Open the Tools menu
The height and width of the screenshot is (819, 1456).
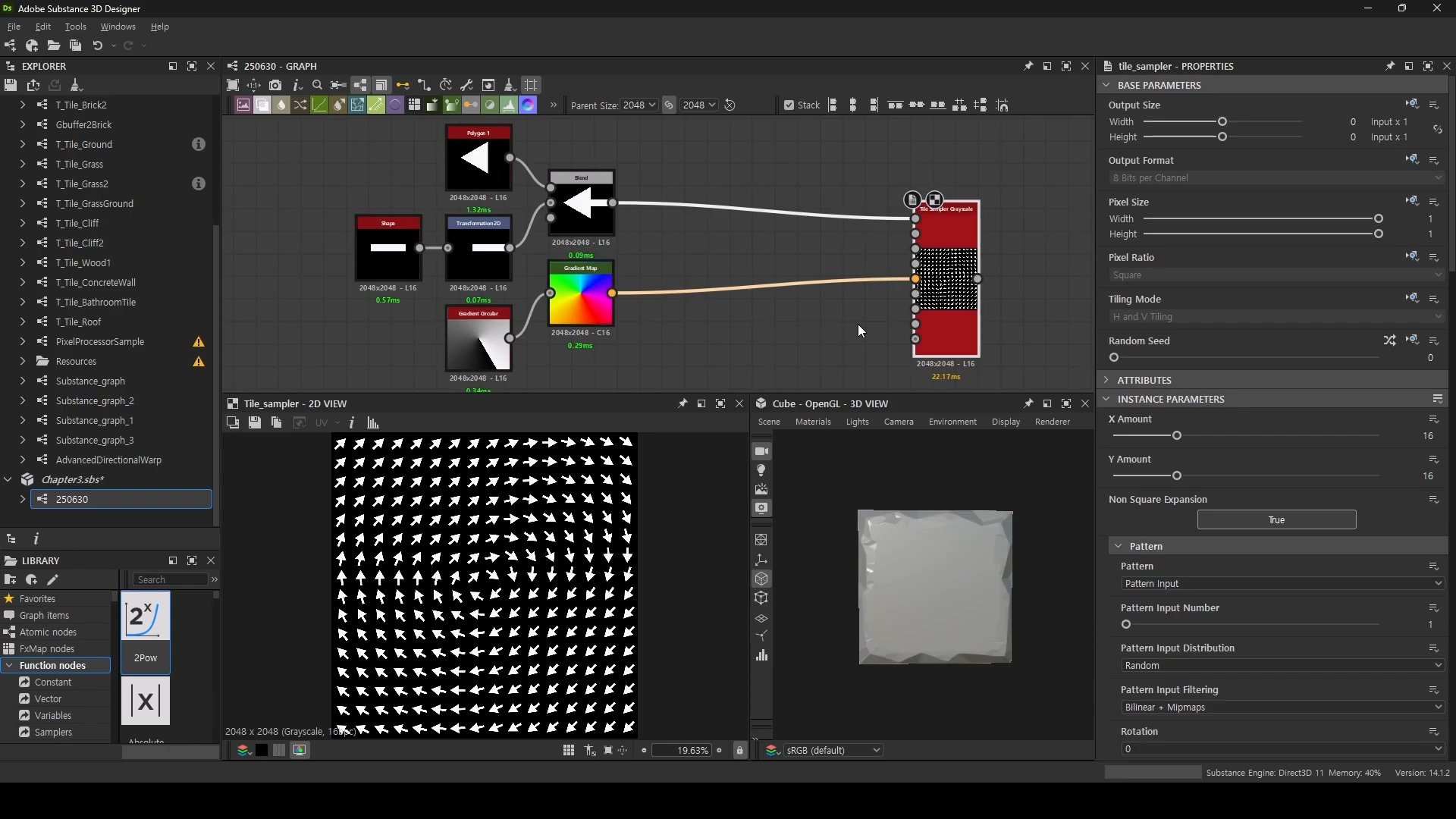(75, 27)
